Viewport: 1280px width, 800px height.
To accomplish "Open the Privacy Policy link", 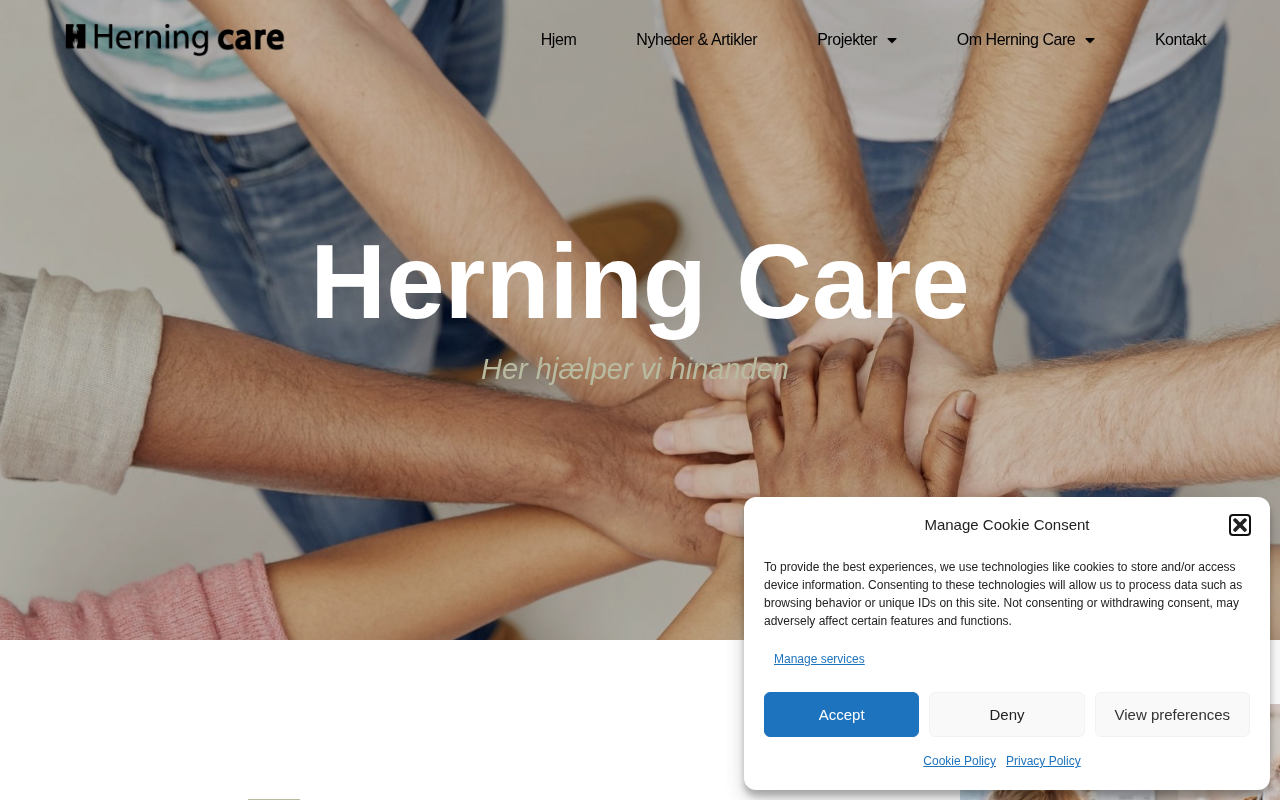I will click(x=1043, y=761).
